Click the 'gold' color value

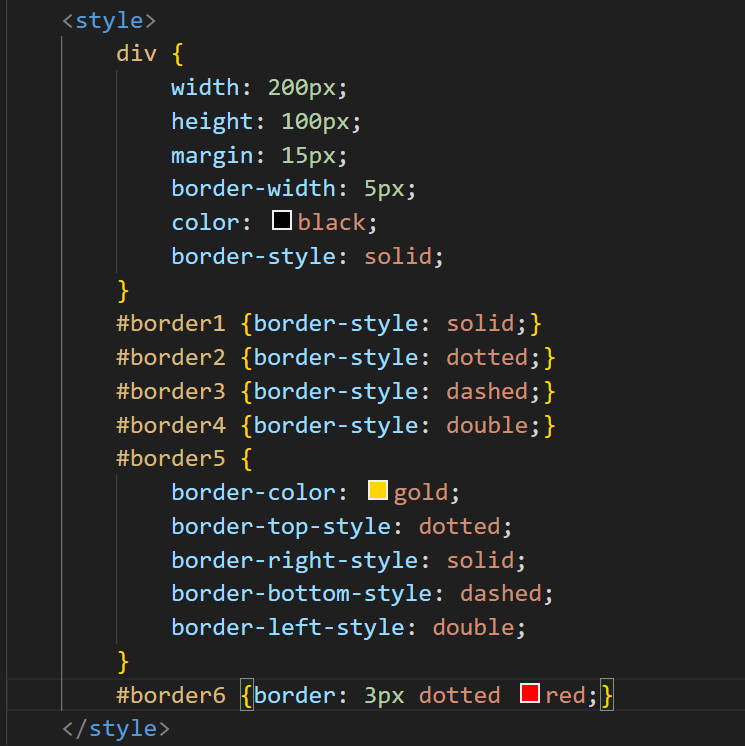coord(421,493)
